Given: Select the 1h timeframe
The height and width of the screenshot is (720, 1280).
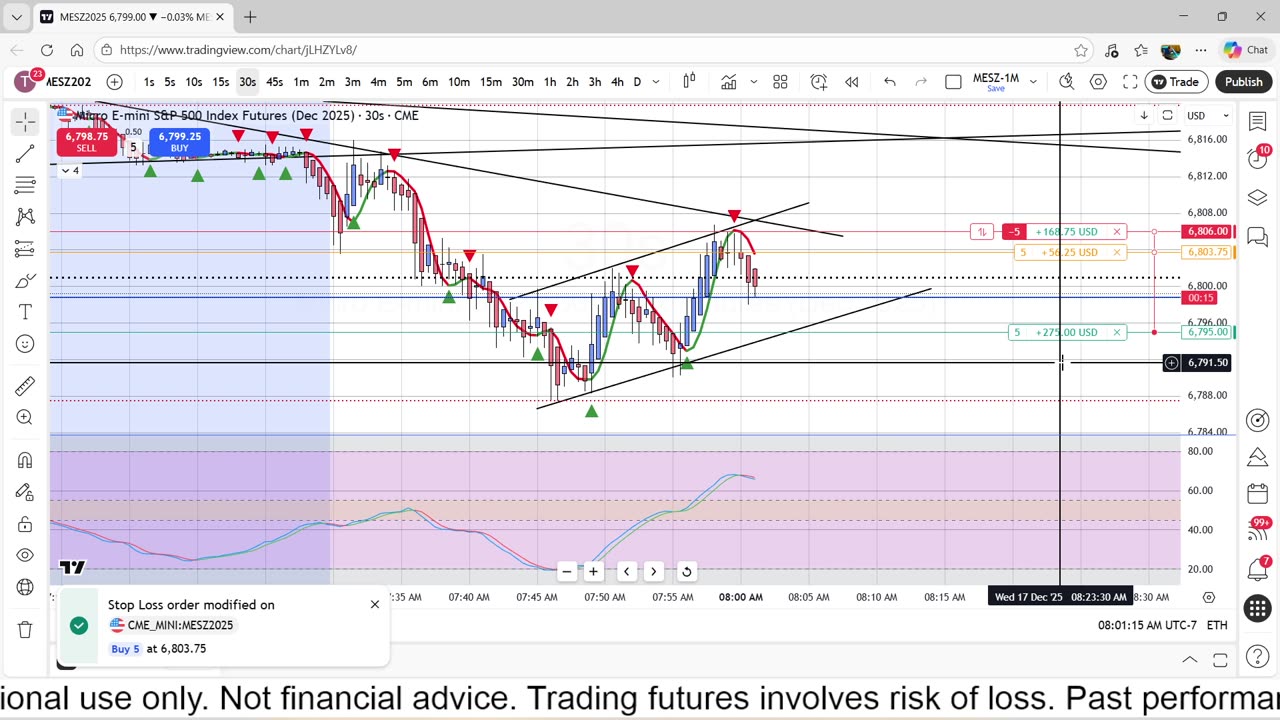Looking at the screenshot, I should pyautogui.click(x=550, y=82).
